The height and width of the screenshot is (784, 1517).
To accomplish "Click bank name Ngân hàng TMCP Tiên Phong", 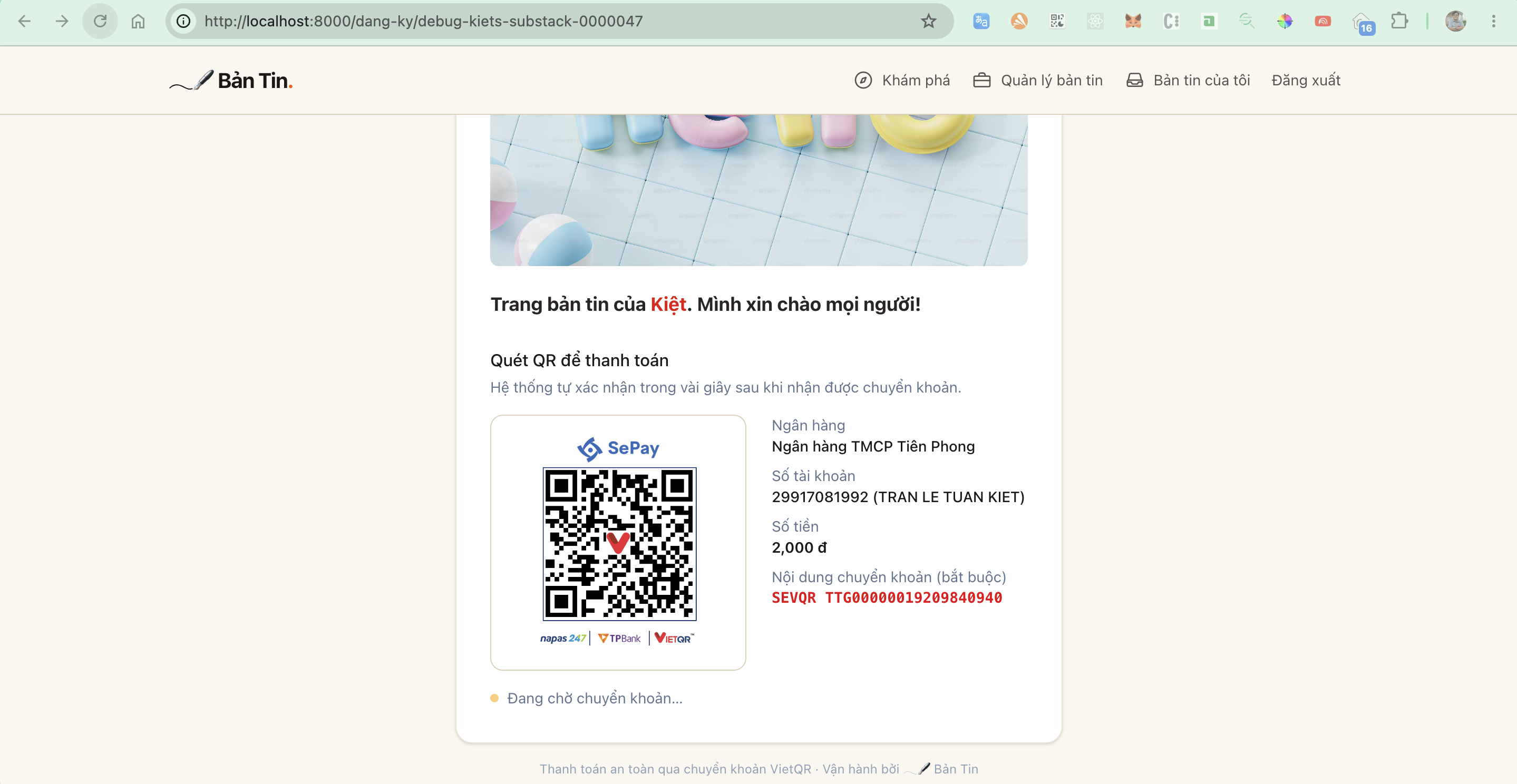I will click(873, 447).
